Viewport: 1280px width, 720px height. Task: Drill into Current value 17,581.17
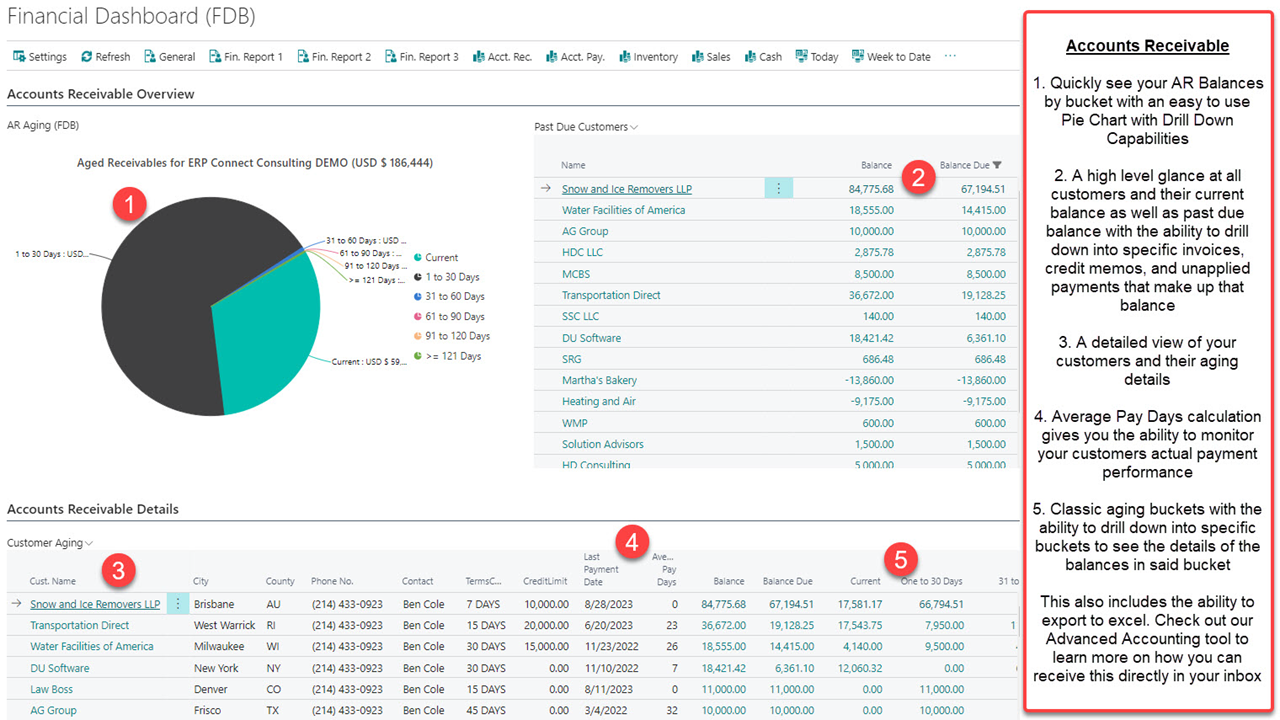coord(858,604)
